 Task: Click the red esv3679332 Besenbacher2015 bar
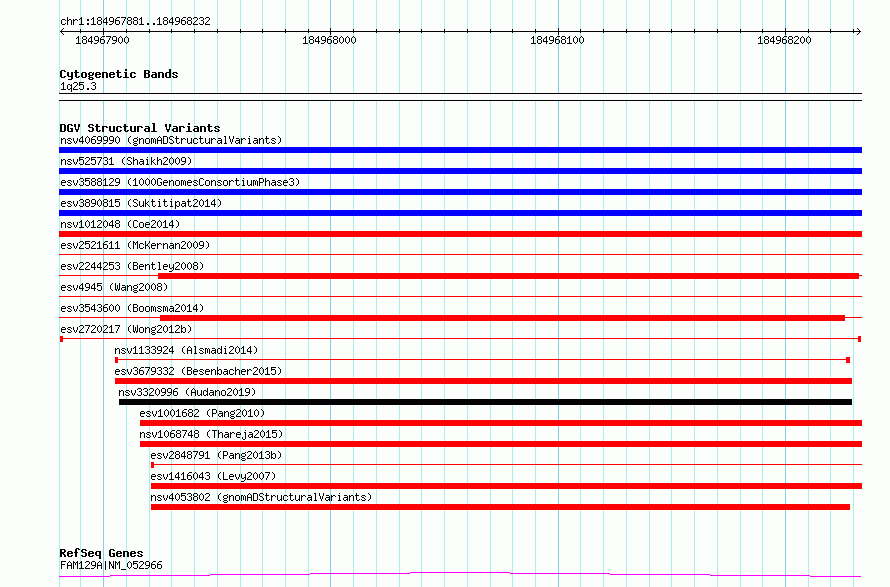pos(483,381)
